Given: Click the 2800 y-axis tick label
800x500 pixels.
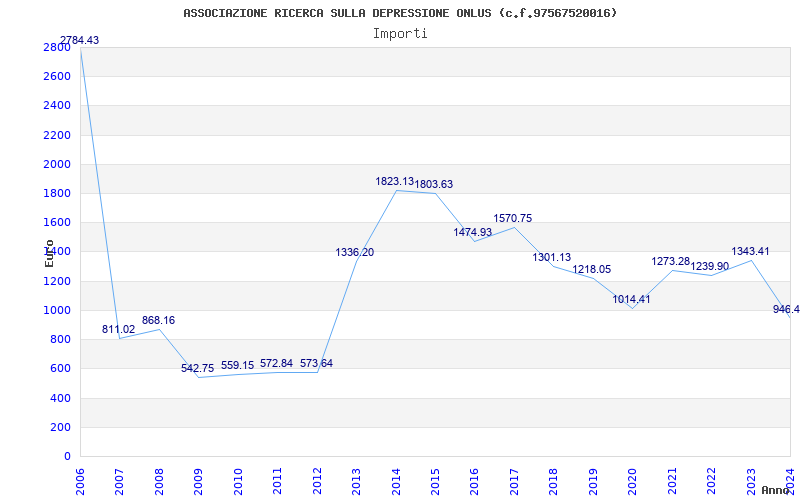Looking at the screenshot, I should click(58, 47).
